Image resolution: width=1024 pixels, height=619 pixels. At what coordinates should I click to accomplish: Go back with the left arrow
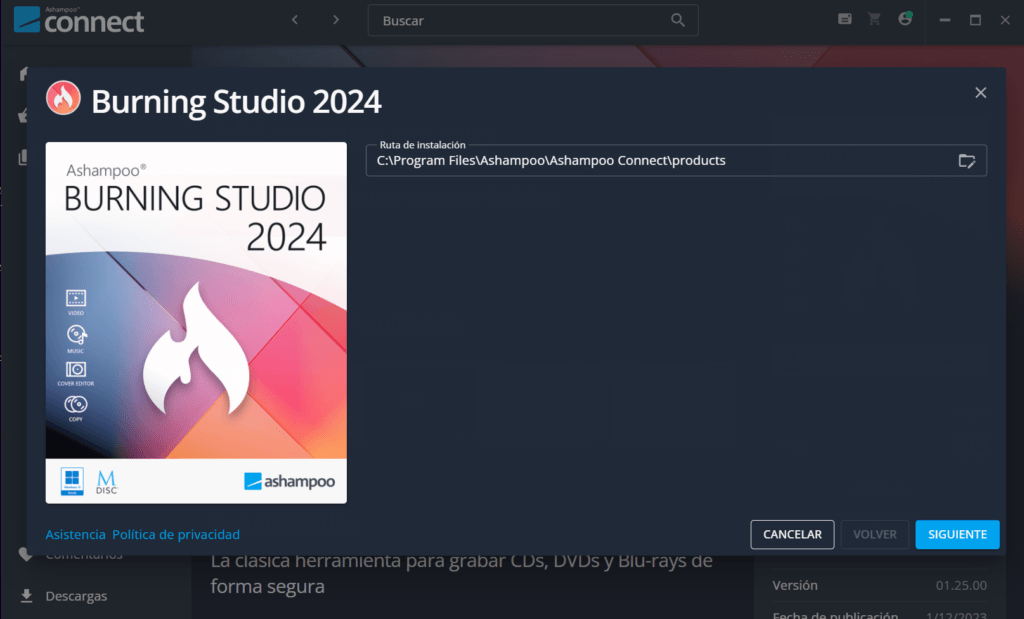[295, 20]
